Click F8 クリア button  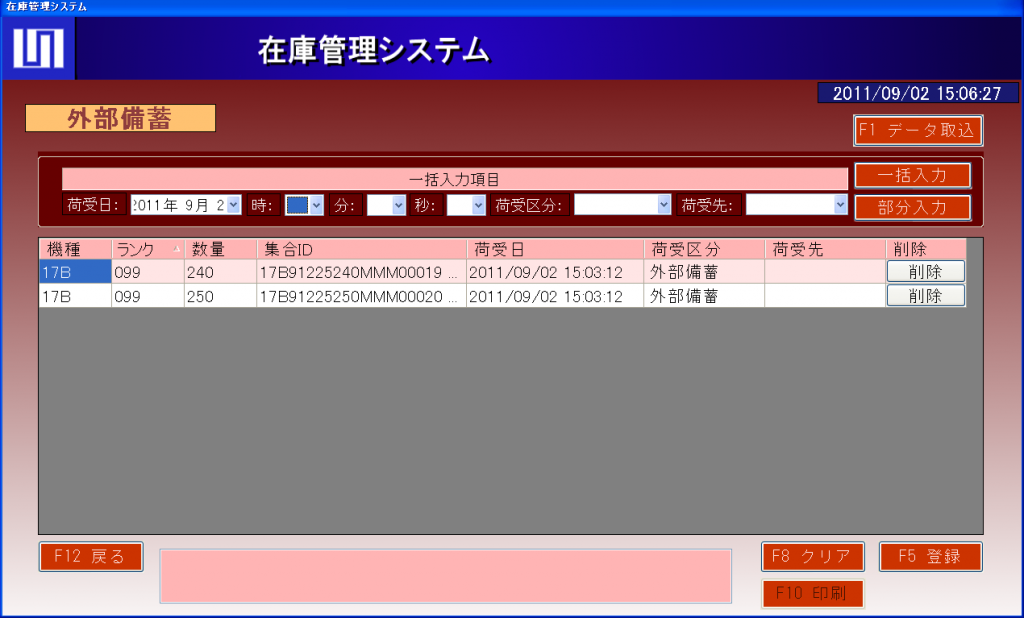pyautogui.click(x=812, y=557)
